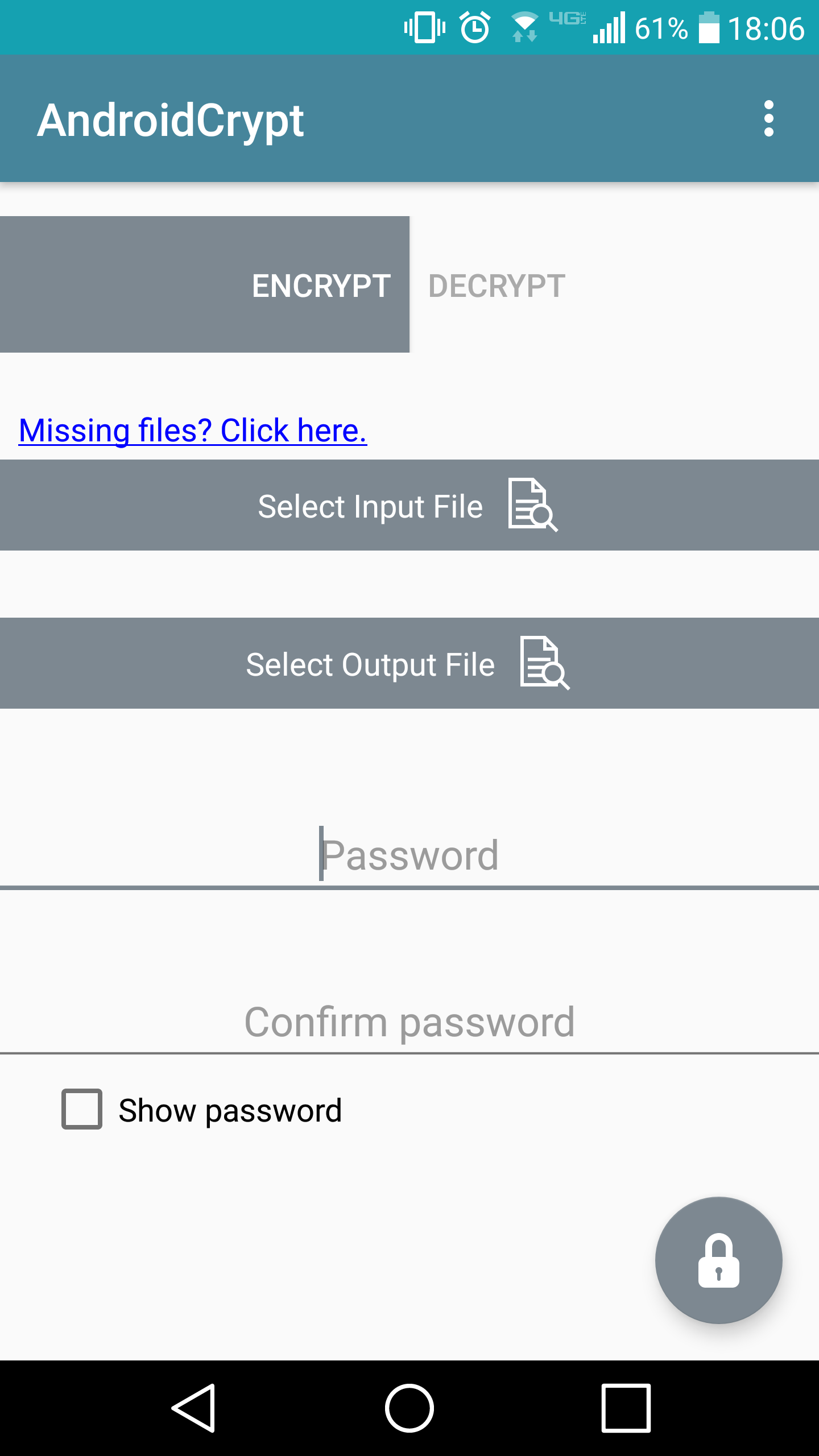This screenshot has height=1456, width=819.
Task: Tap the battery icon in status bar
Action: click(709, 27)
